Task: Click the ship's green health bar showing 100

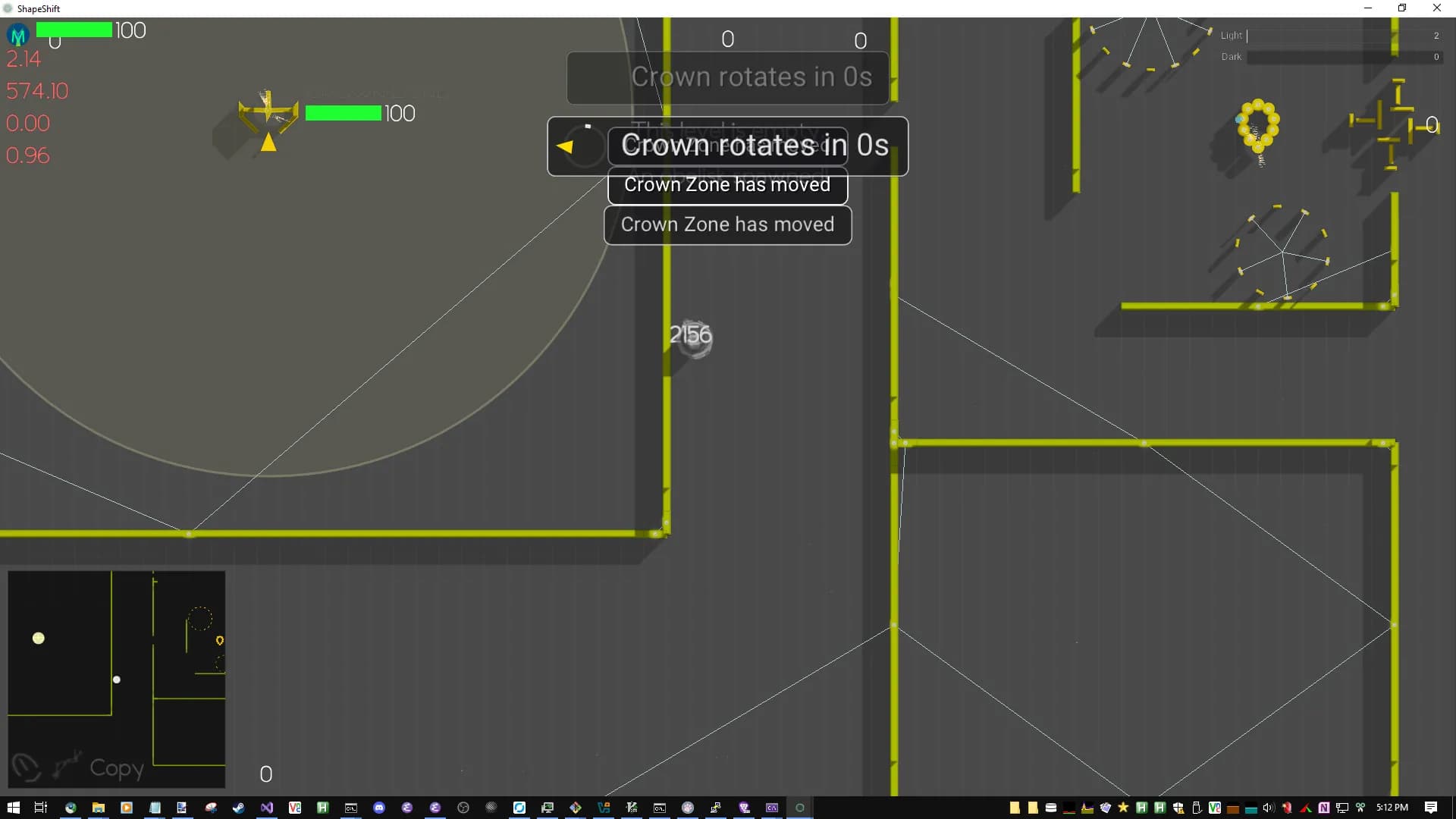Action: [x=343, y=113]
